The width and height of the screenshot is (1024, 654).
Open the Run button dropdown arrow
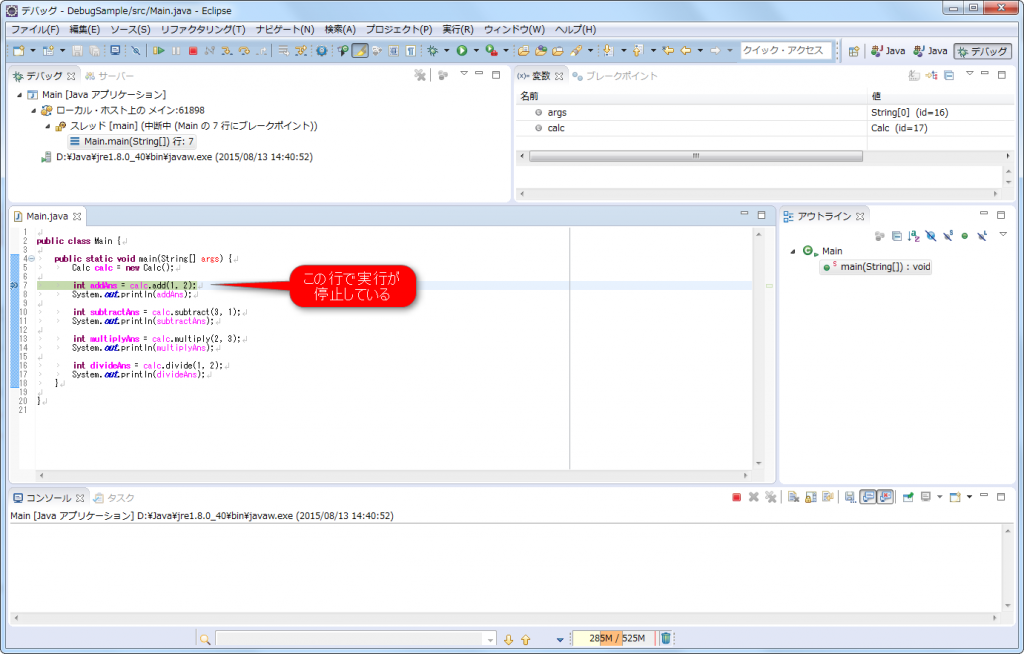[476, 49]
